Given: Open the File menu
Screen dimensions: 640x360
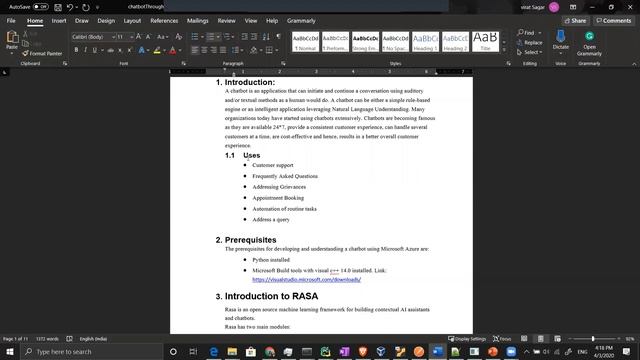Looking at the screenshot, I should click(x=11, y=21).
